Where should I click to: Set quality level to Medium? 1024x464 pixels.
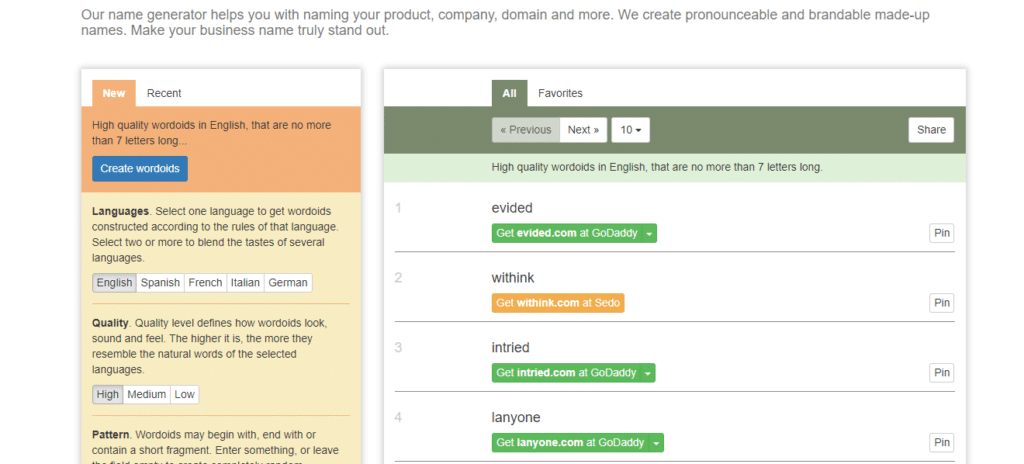pos(146,395)
